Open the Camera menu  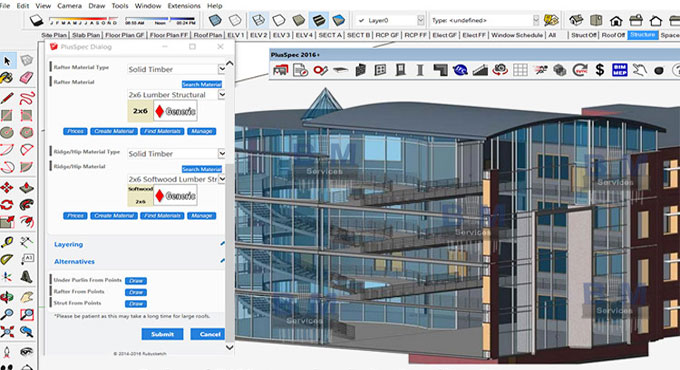click(69, 6)
